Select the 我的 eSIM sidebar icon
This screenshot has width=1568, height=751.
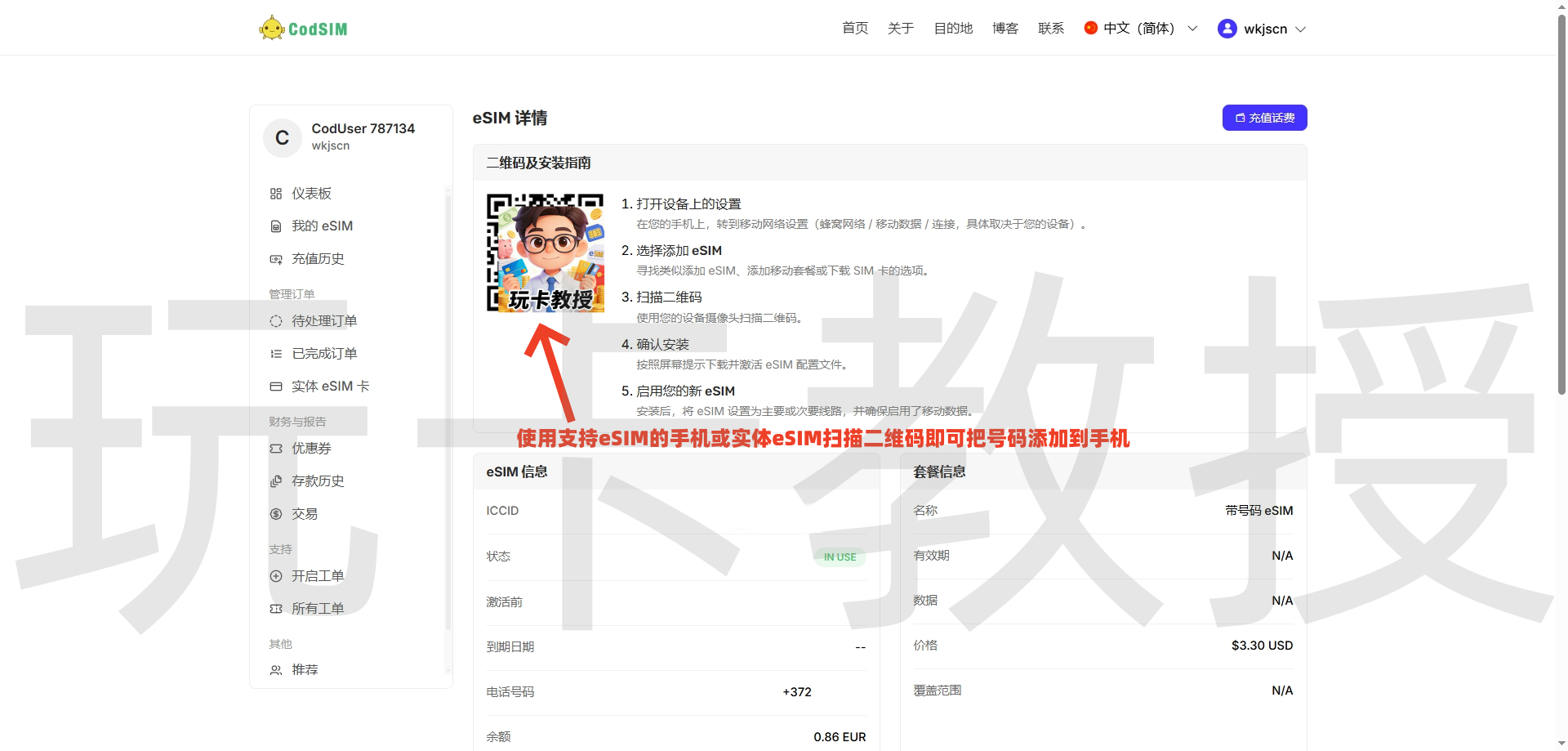pyautogui.click(x=276, y=226)
